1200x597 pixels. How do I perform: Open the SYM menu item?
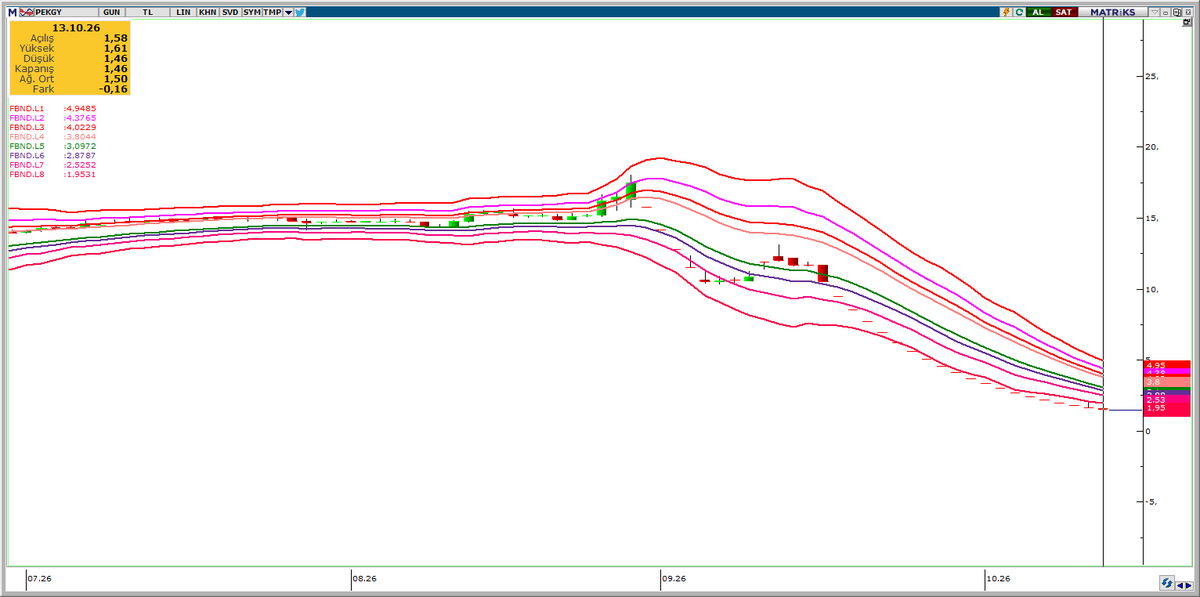tap(252, 12)
